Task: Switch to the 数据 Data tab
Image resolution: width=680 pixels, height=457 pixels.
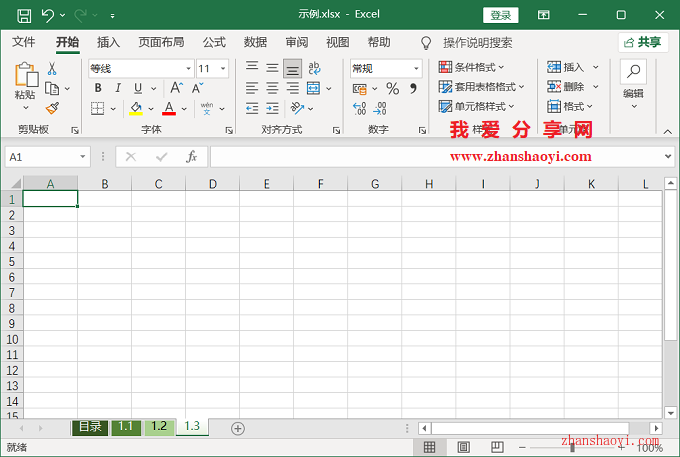Action: [255, 42]
